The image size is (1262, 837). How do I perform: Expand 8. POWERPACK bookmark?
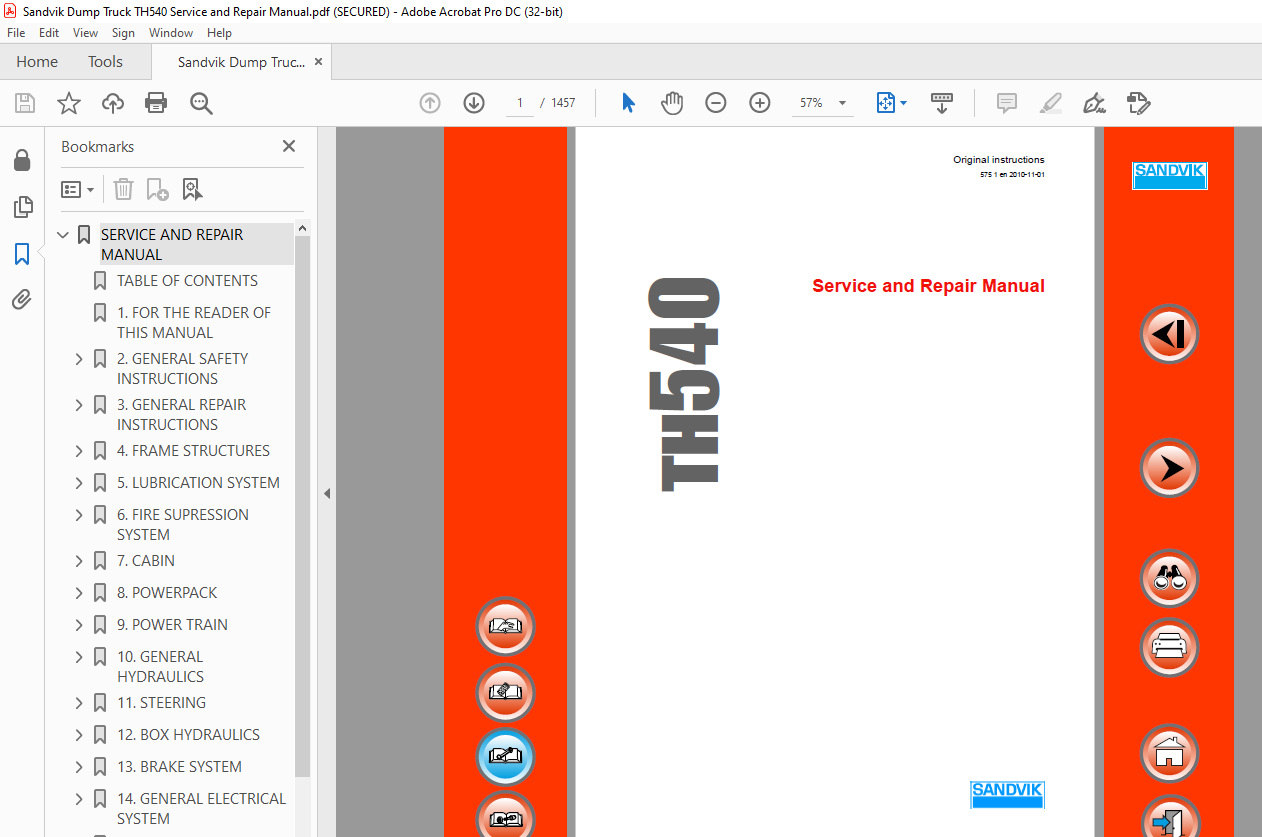79,592
